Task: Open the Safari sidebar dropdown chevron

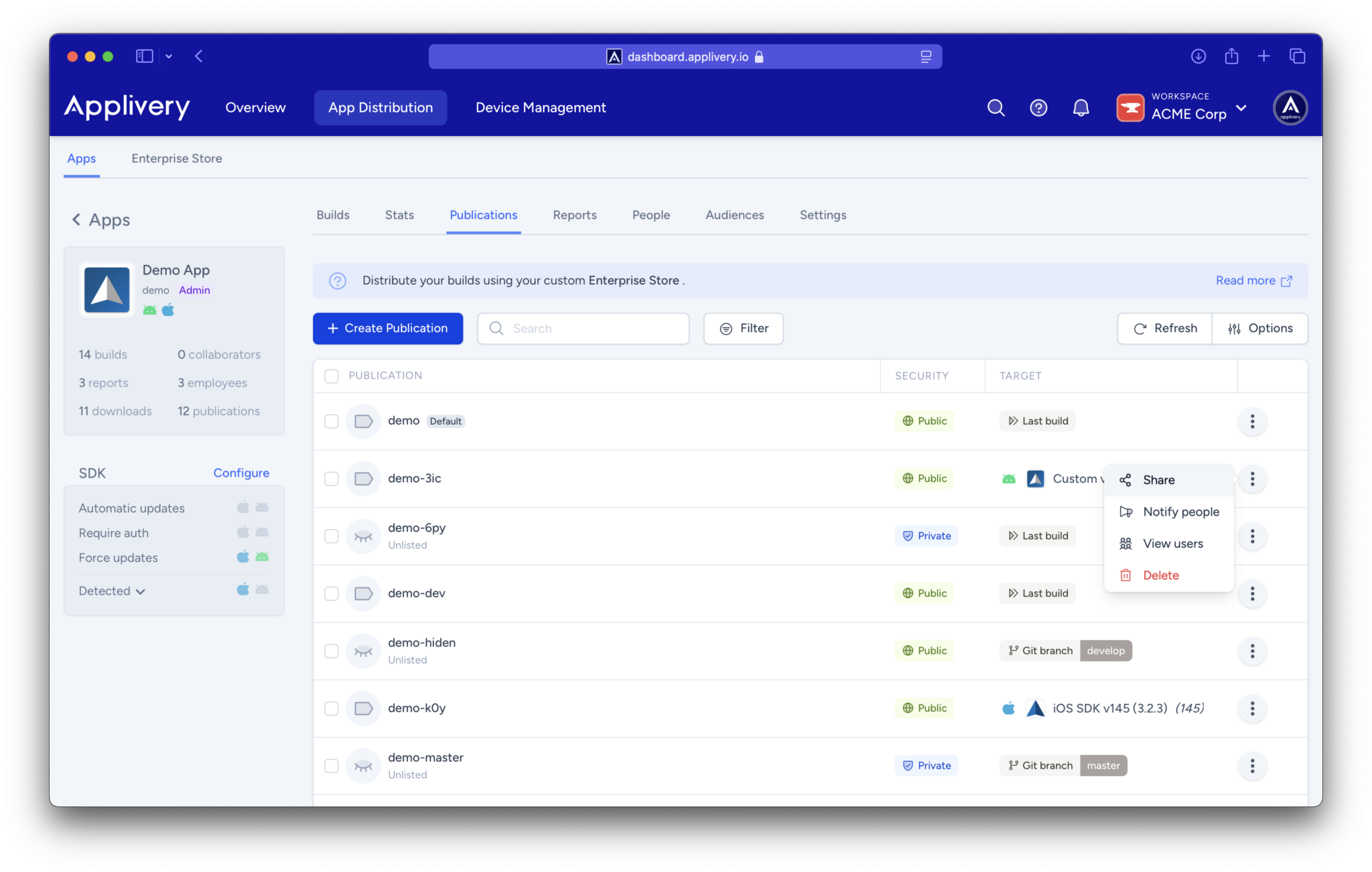Action: [169, 56]
